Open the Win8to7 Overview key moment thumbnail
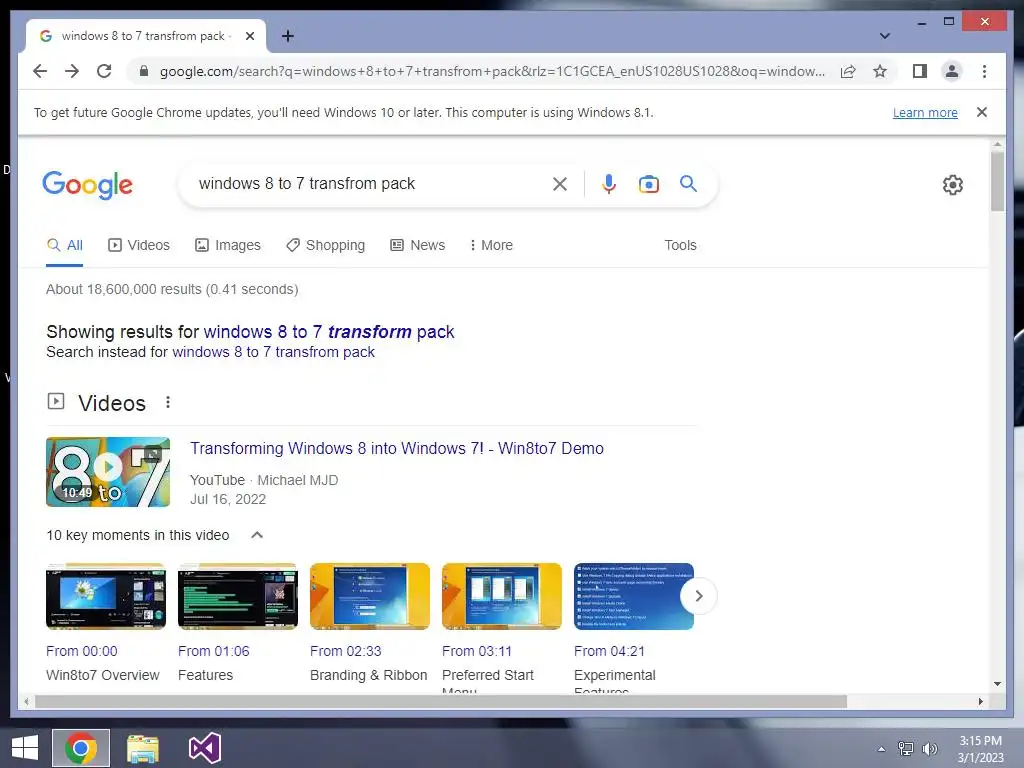This screenshot has width=1024, height=768. pyautogui.click(x=106, y=596)
